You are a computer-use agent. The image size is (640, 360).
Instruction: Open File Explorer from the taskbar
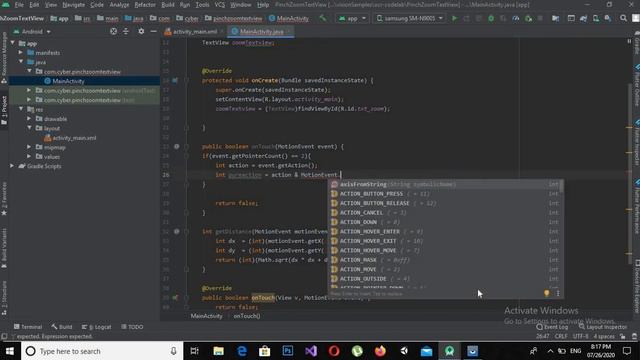pos(218,351)
